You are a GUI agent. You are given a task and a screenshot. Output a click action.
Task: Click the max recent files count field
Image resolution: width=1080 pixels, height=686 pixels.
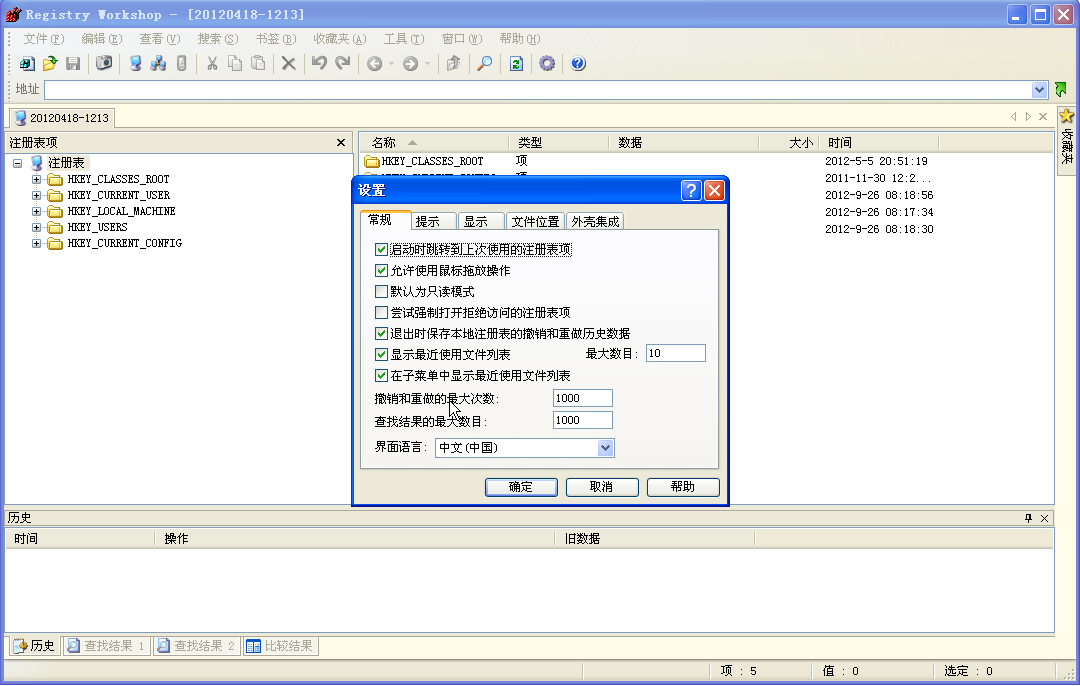tap(676, 353)
